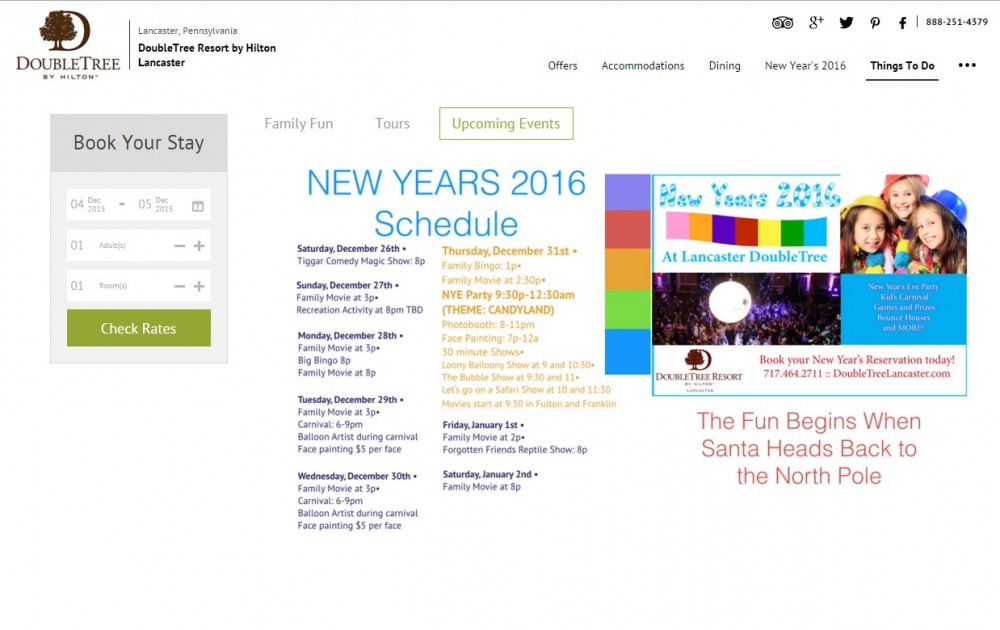
Task: Select the Things To Do menu item
Action: tap(902, 66)
